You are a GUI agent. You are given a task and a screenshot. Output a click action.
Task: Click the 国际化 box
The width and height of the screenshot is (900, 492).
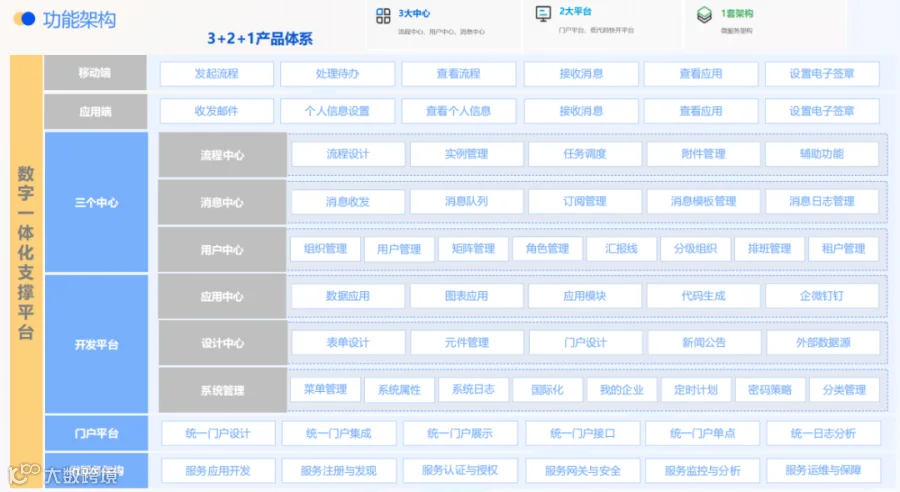coord(547,390)
